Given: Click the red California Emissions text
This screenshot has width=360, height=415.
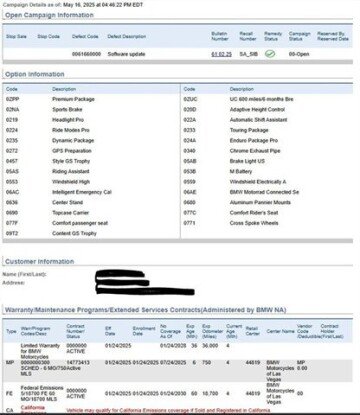Looking at the screenshot, I should tap(32, 410).
